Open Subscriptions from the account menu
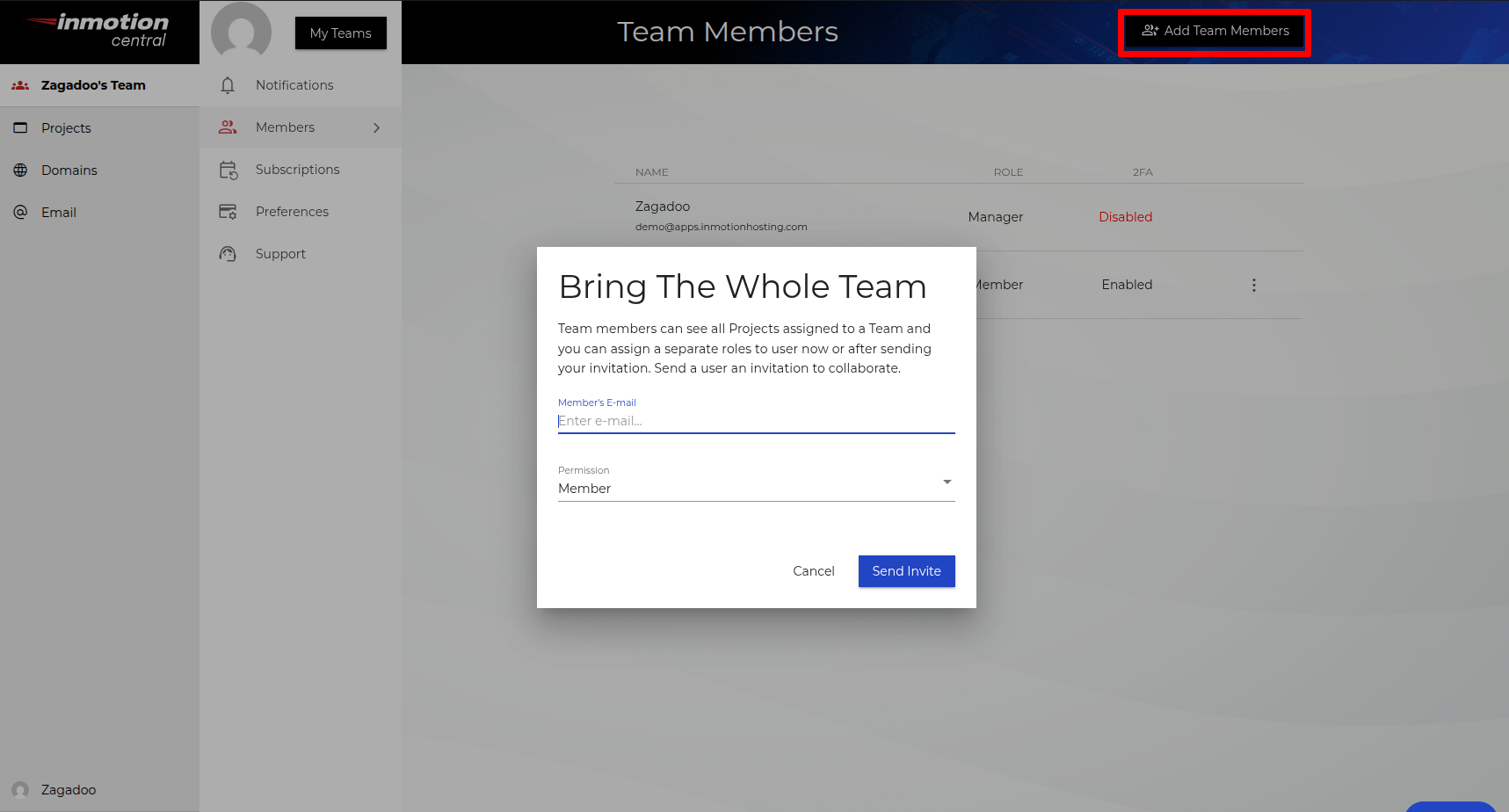The image size is (1509, 812). point(228,169)
